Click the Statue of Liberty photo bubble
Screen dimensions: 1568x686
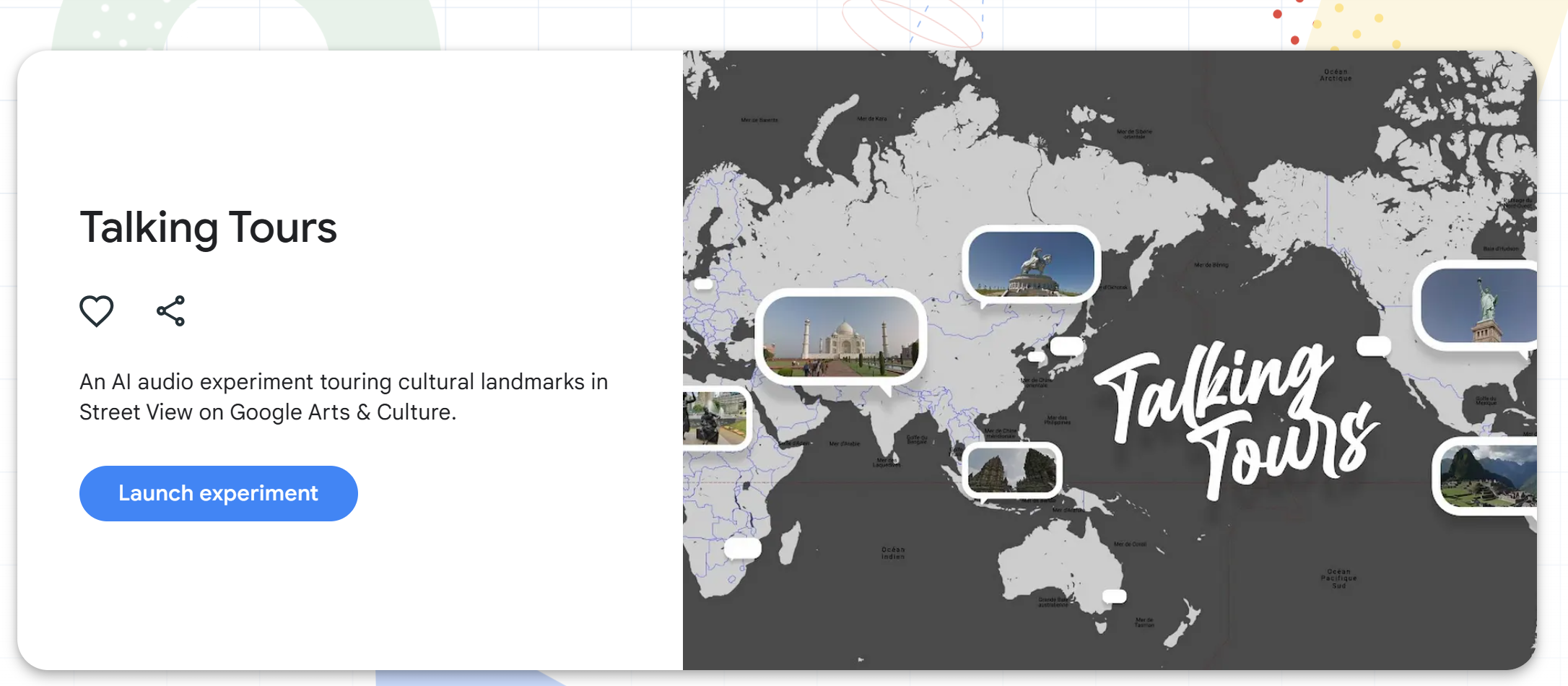coord(1477,305)
